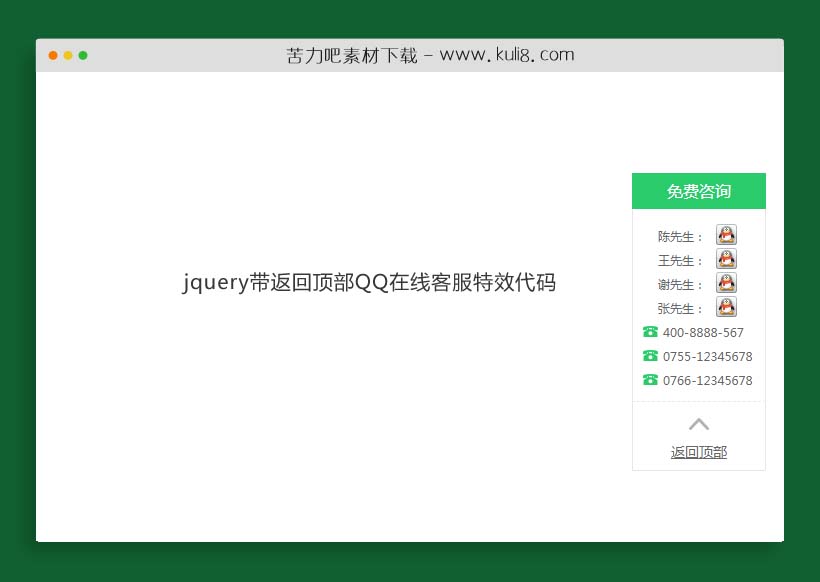820x582 pixels.
Task: Open QQ conversation with 王先生
Action: (x=726, y=259)
